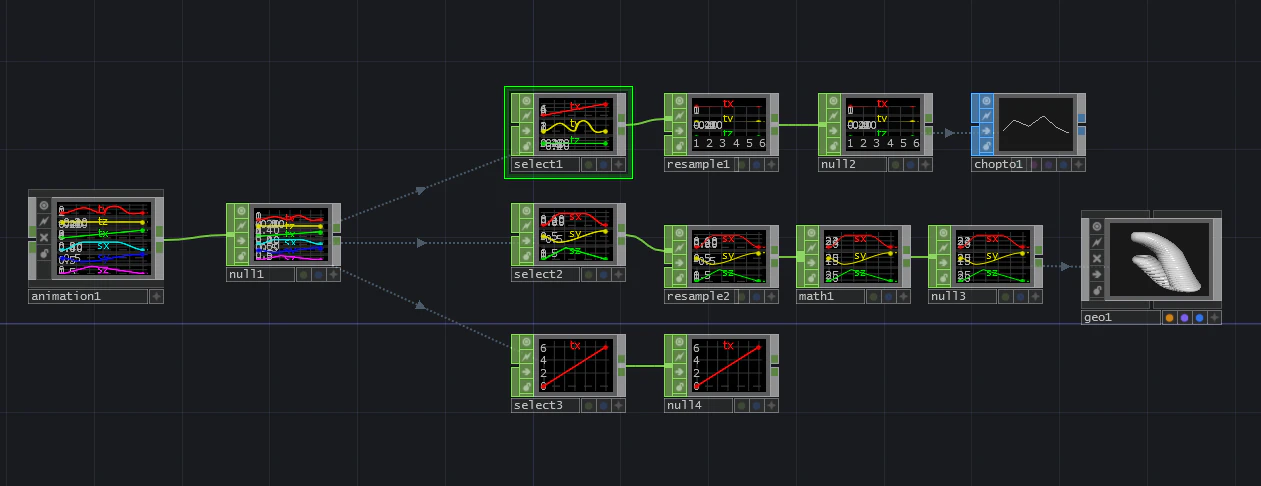Toggle the X cooking flag on geo1

coord(1096,259)
